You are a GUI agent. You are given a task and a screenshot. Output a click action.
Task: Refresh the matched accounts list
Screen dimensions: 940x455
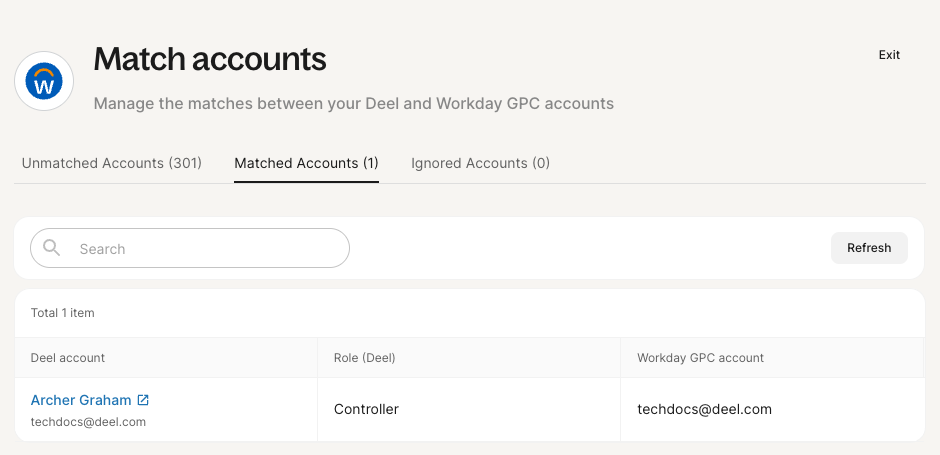tap(869, 248)
